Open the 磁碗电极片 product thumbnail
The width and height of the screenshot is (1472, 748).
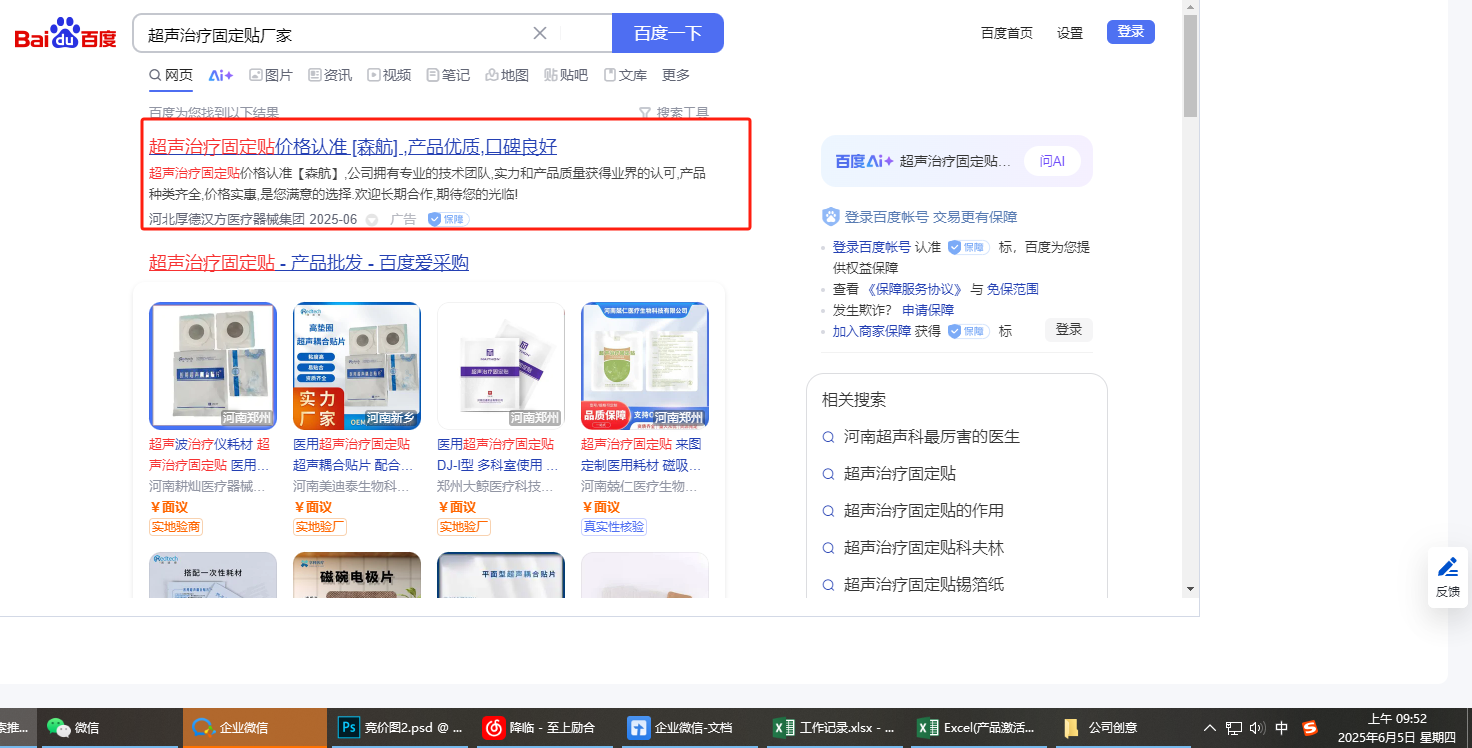357,575
